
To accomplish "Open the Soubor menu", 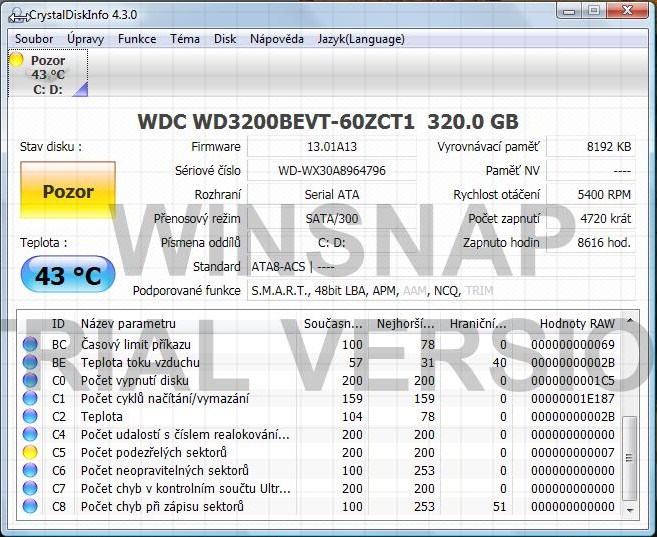I will tap(34, 39).
